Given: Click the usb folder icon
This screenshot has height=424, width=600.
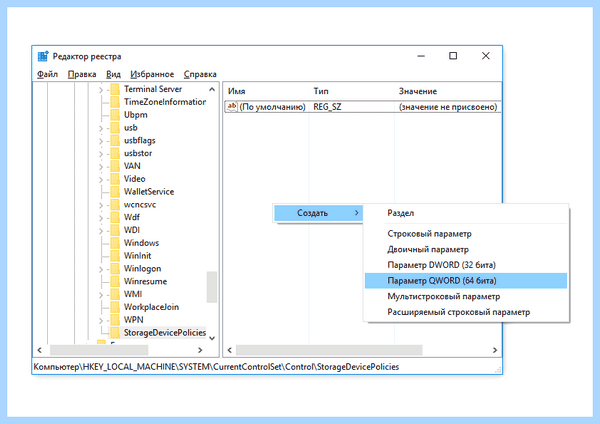Looking at the screenshot, I should pyautogui.click(x=115, y=127).
